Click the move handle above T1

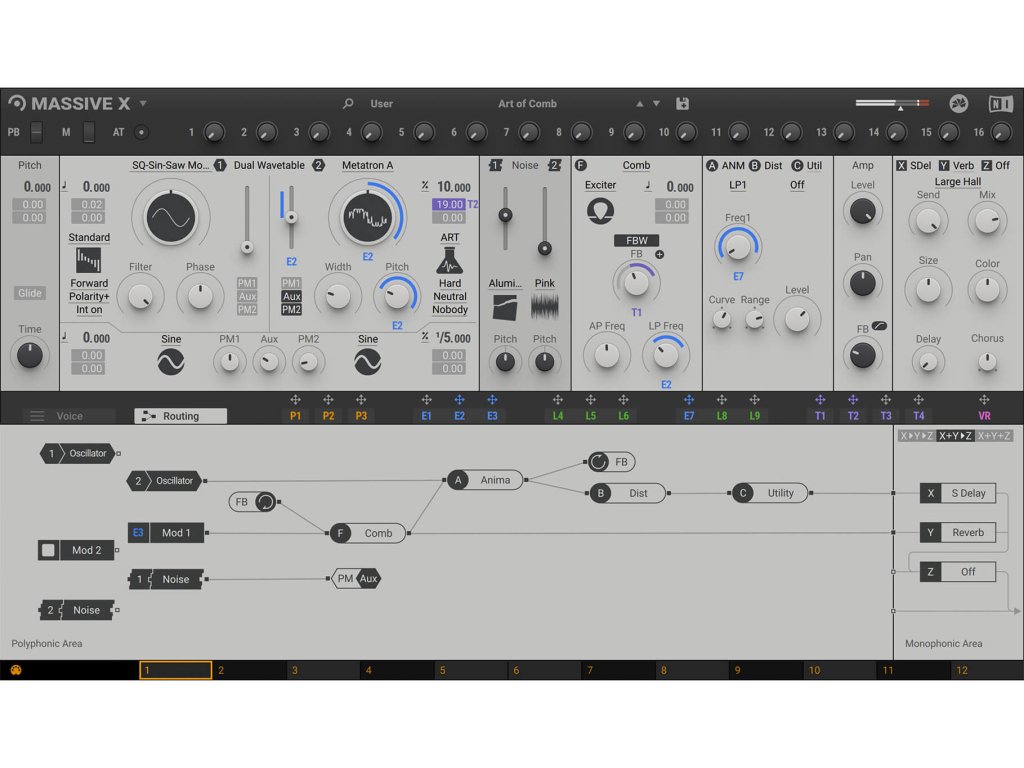820,400
